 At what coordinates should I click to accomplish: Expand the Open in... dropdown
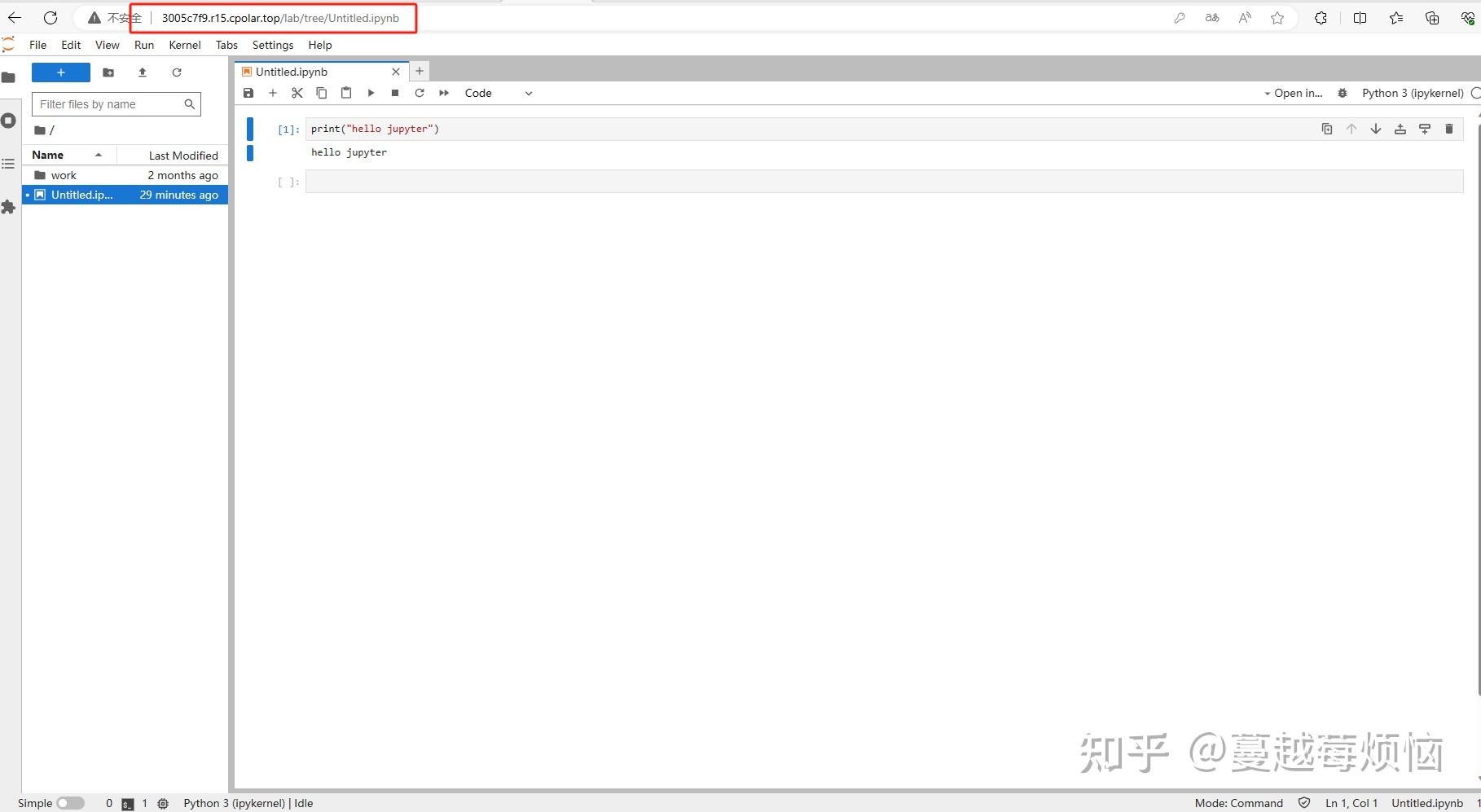click(x=1294, y=93)
